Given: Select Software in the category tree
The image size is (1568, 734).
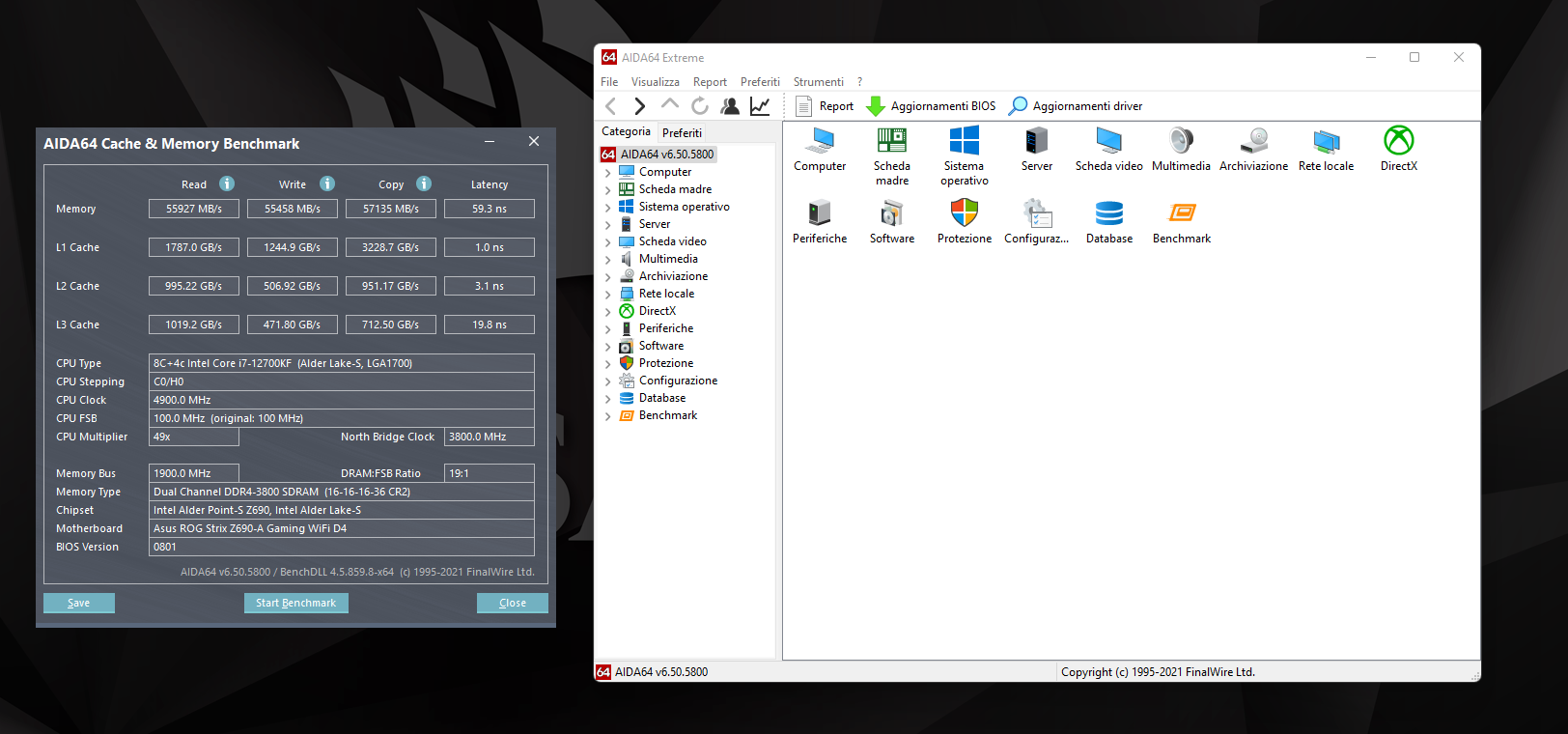Looking at the screenshot, I should click(x=661, y=346).
